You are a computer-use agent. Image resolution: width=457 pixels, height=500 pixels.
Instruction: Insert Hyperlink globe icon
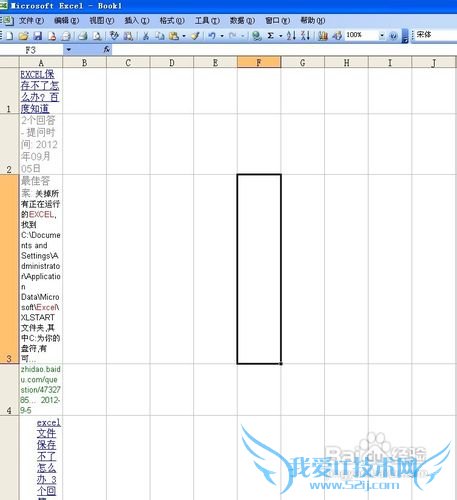(257, 35)
